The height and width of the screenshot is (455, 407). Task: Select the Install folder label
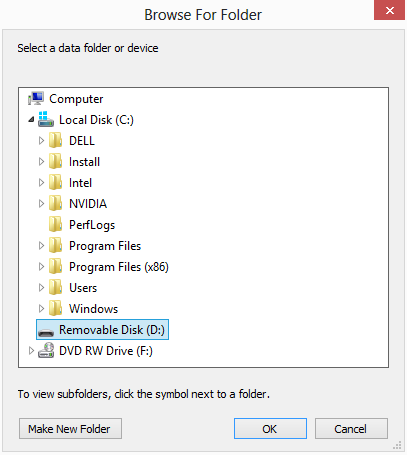click(84, 162)
